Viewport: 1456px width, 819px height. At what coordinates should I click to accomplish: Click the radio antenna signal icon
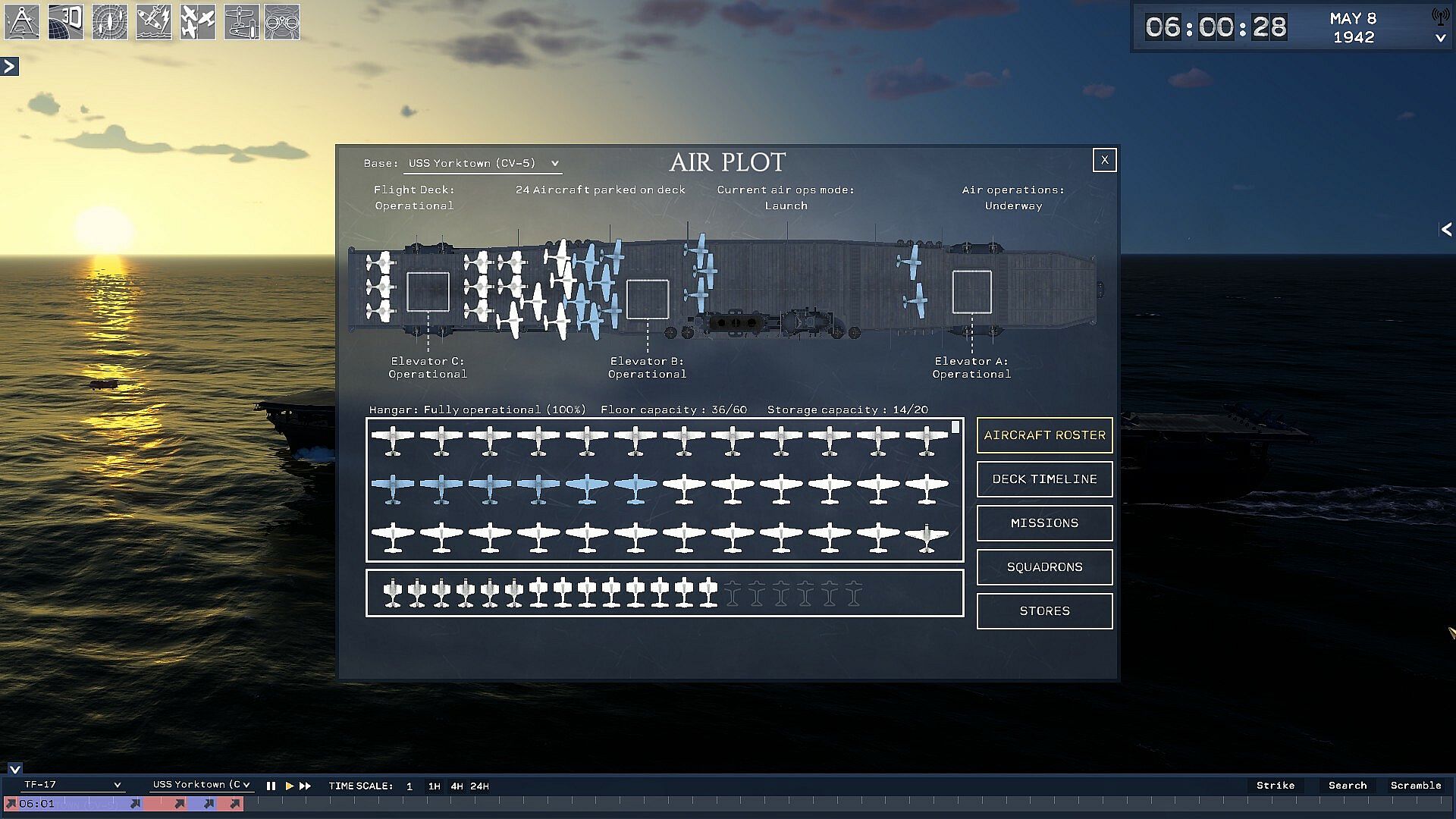(1439, 17)
